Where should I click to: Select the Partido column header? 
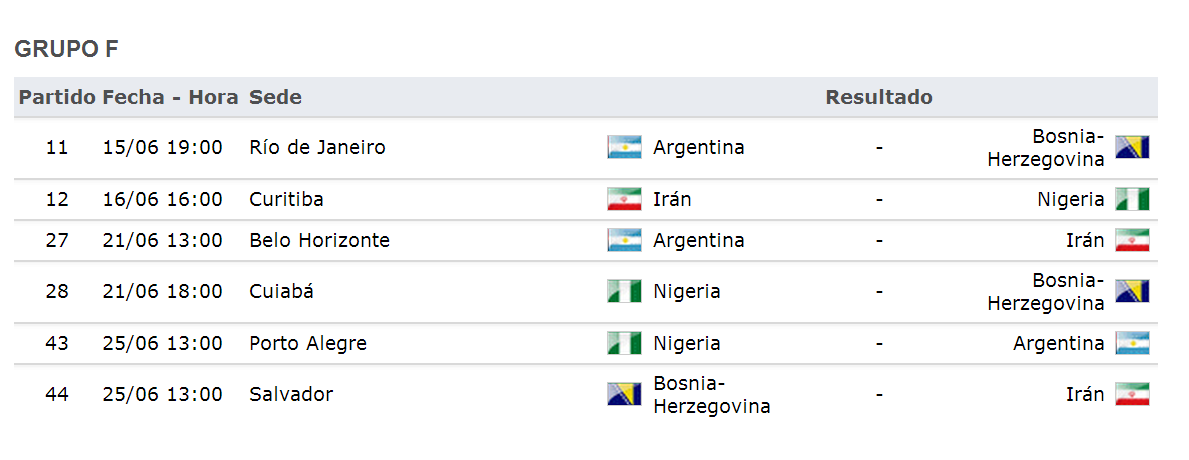click(x=57, y=97)
